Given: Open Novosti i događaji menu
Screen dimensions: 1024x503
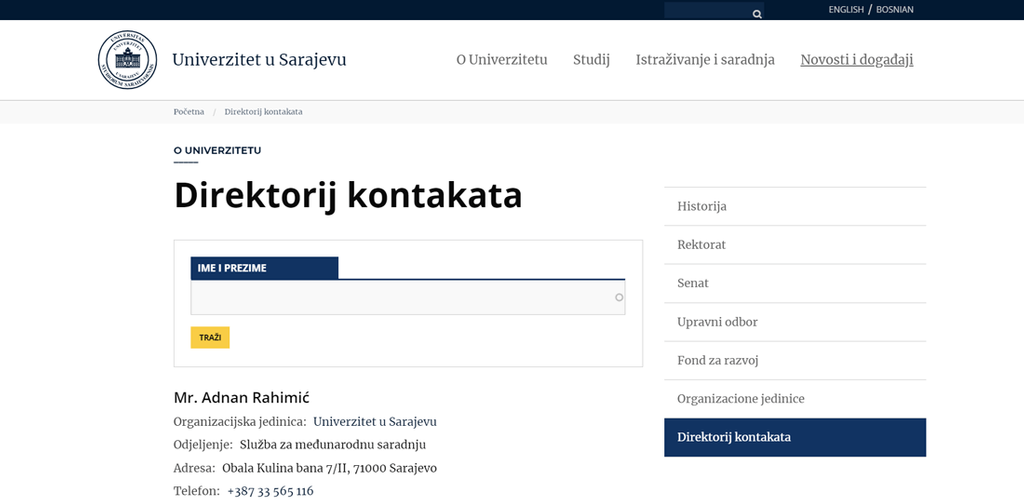Looking at the screenshot, I should tap(857, 60).
